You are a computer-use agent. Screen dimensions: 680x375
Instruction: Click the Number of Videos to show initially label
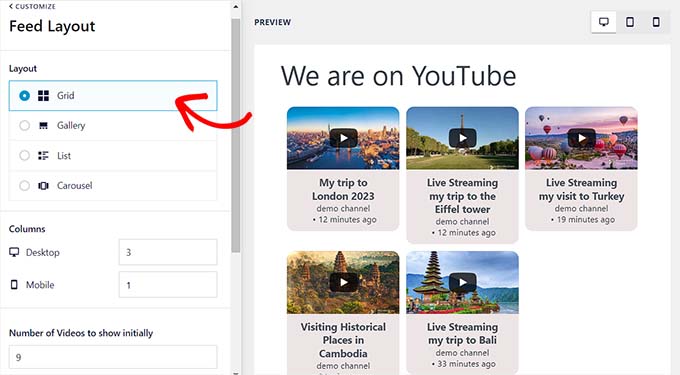coord(81,333)
